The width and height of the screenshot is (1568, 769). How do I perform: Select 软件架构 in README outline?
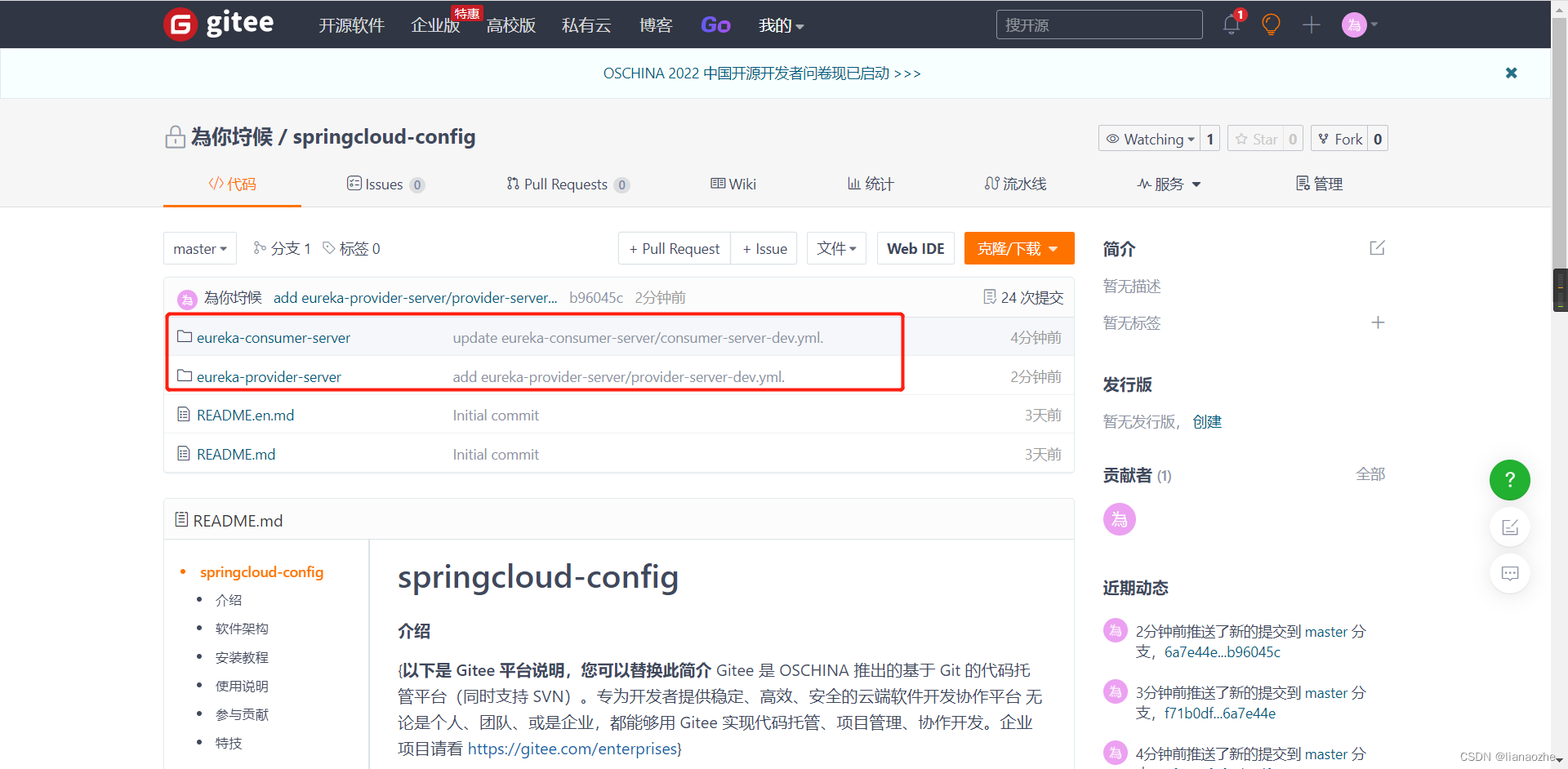click(x=242, y=629)
